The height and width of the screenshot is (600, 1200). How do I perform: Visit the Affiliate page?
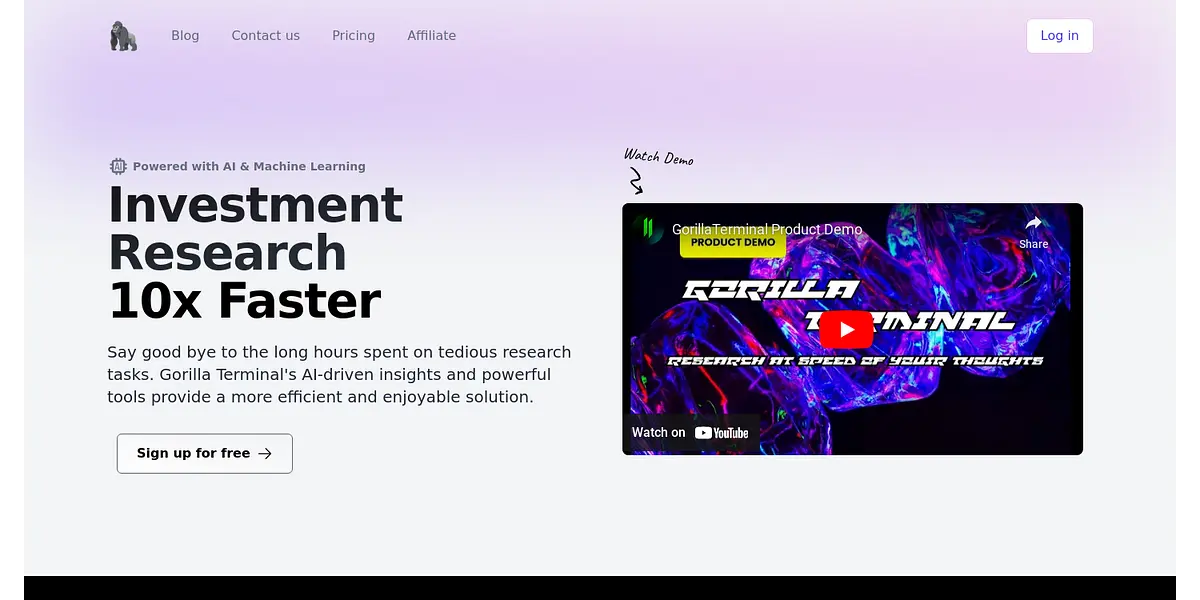point(431,36)
